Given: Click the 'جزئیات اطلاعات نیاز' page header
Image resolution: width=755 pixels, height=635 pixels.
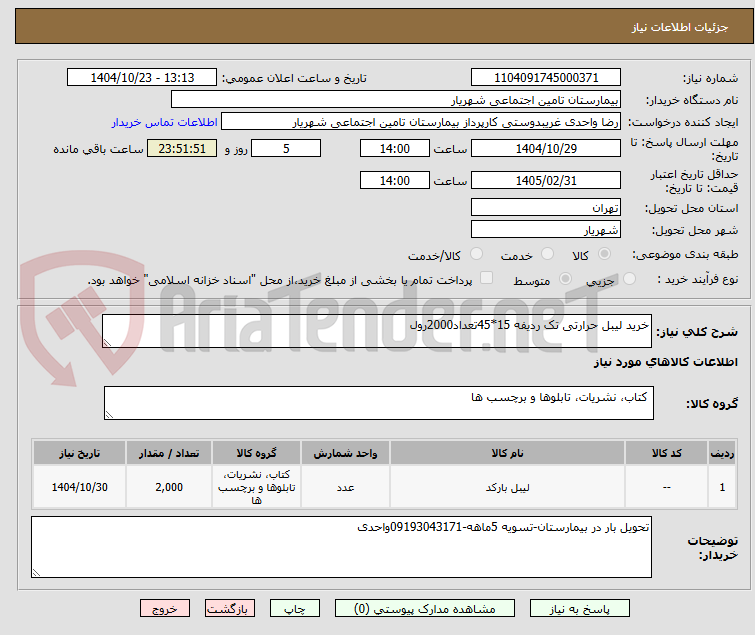Looking at the screenshot, I should click(x=679, y=27).
